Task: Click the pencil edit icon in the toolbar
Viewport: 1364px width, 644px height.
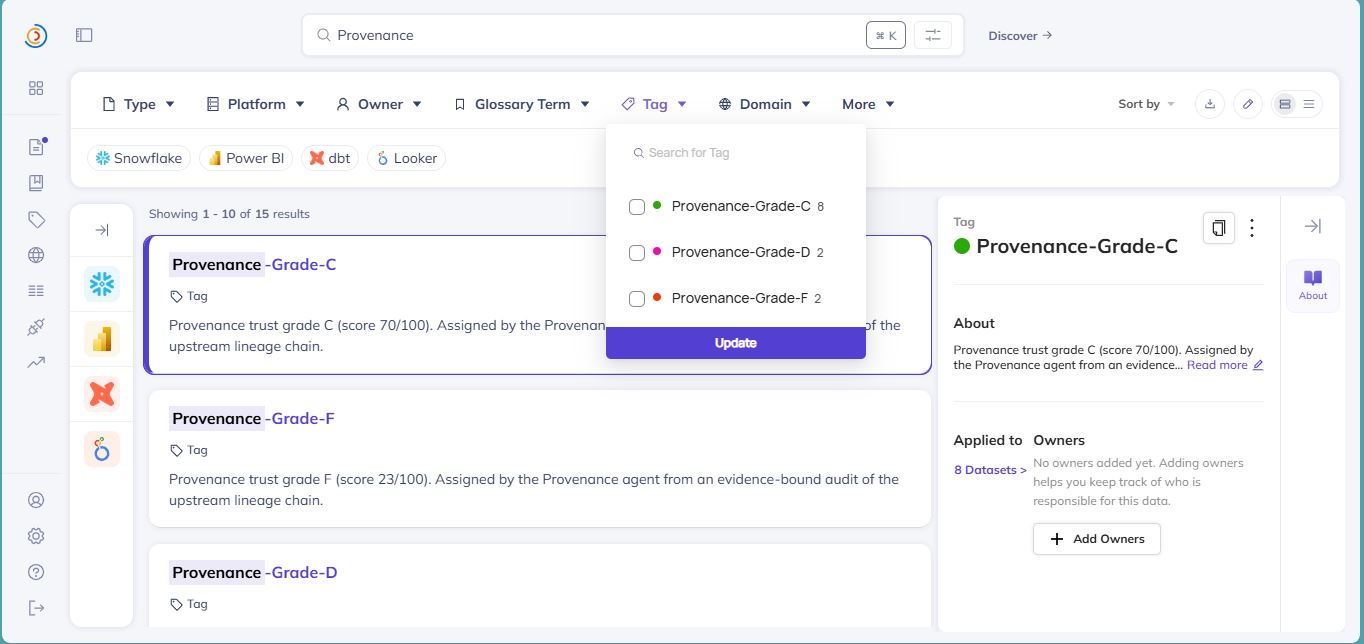Action: click(1247, 104)
